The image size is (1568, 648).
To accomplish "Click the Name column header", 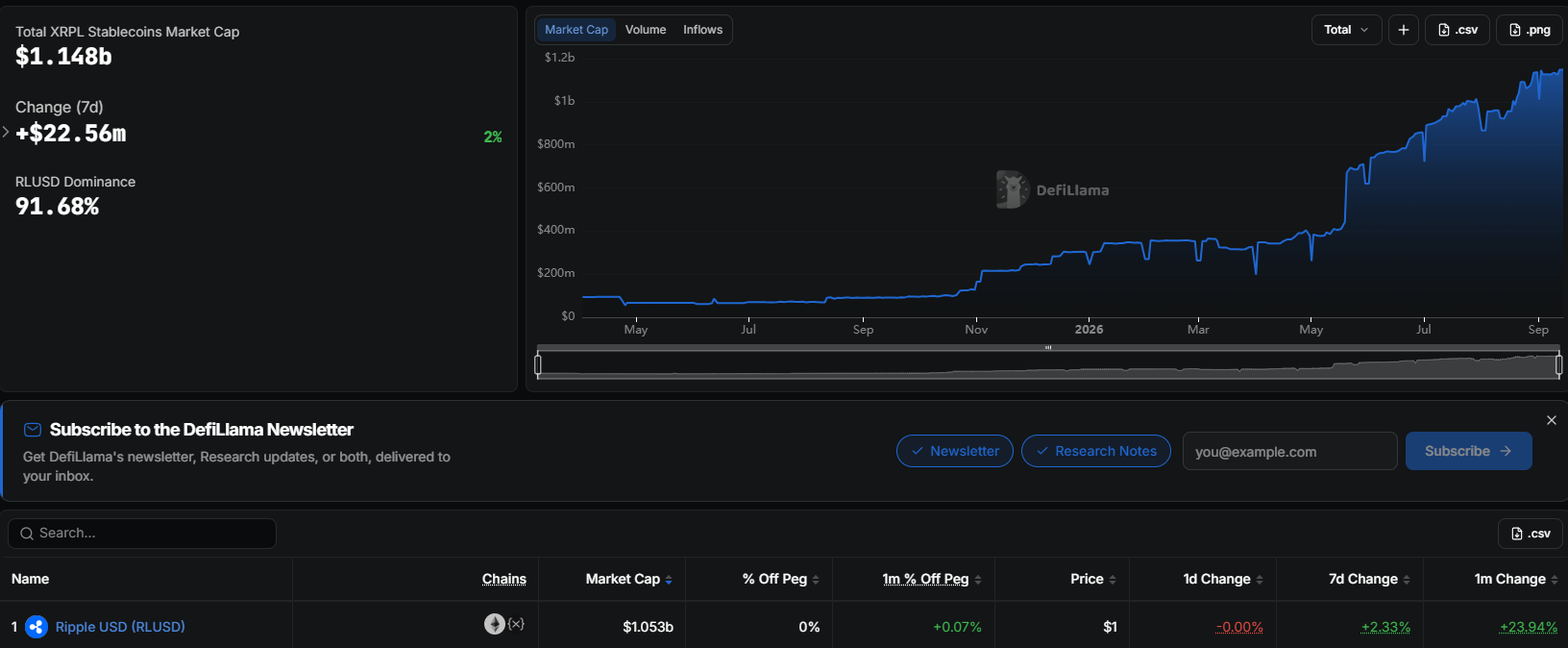I will pyautogui.click(x=30, y=579).
